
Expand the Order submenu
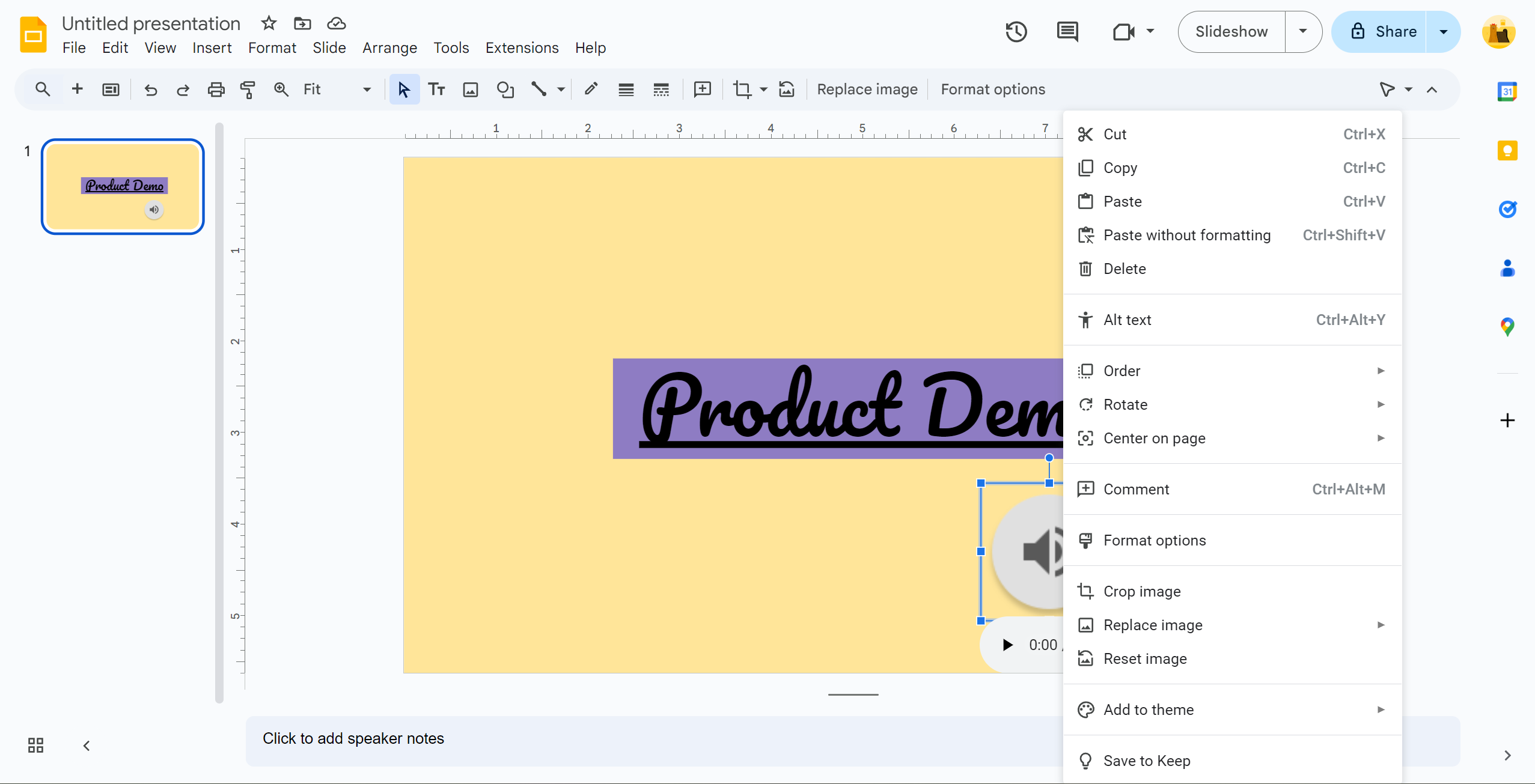click(x=1232, y=371)
